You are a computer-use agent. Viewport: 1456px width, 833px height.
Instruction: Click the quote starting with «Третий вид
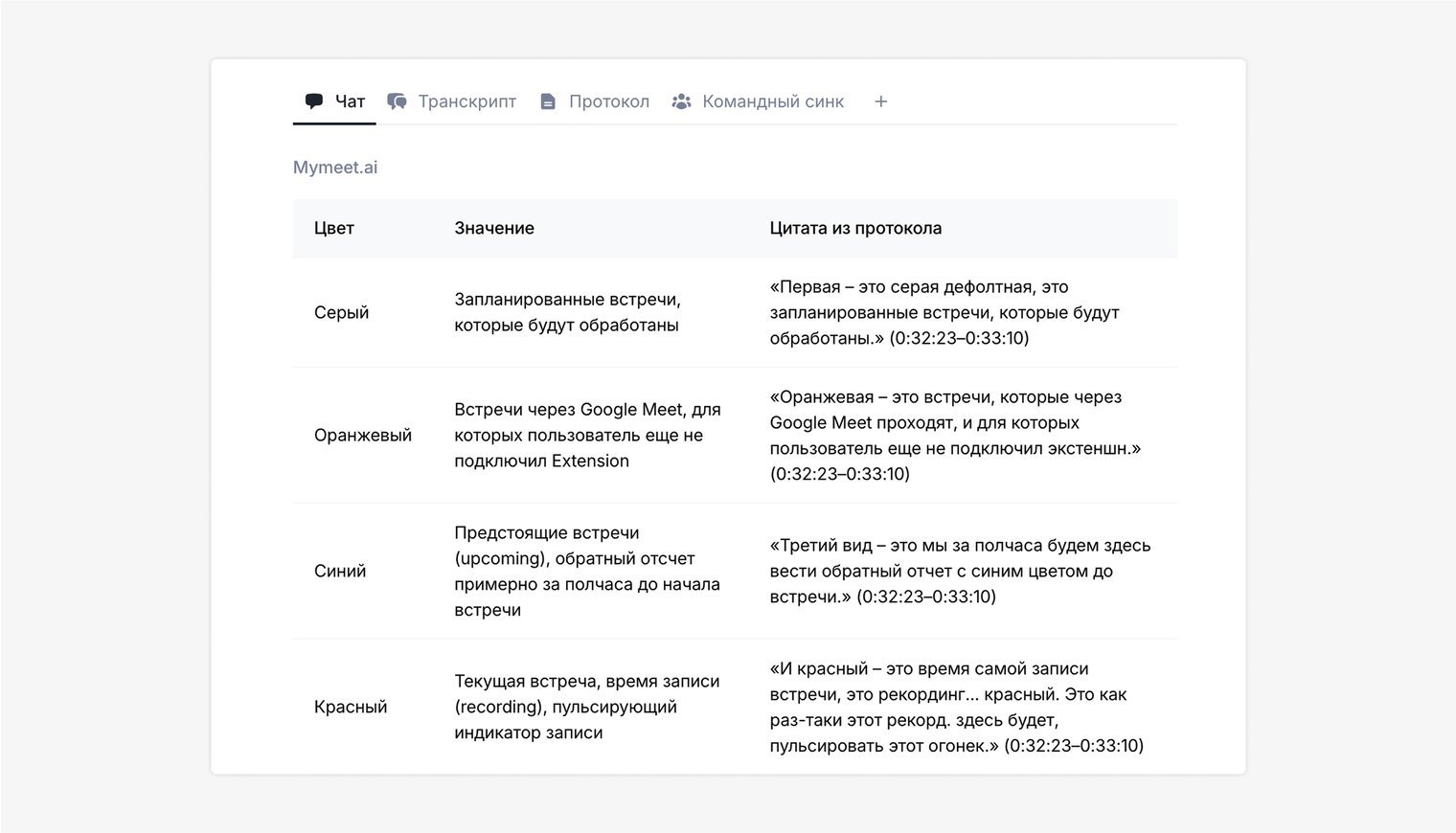tap(960, 571)
